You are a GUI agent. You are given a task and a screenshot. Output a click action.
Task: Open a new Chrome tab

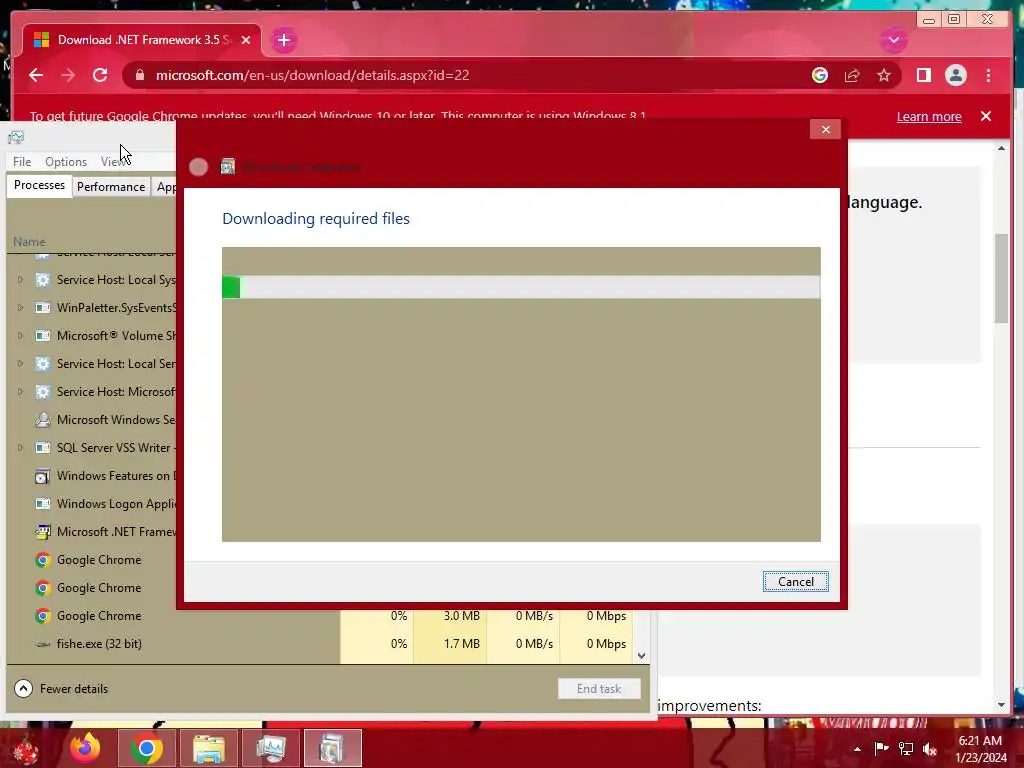coord(283,40)
